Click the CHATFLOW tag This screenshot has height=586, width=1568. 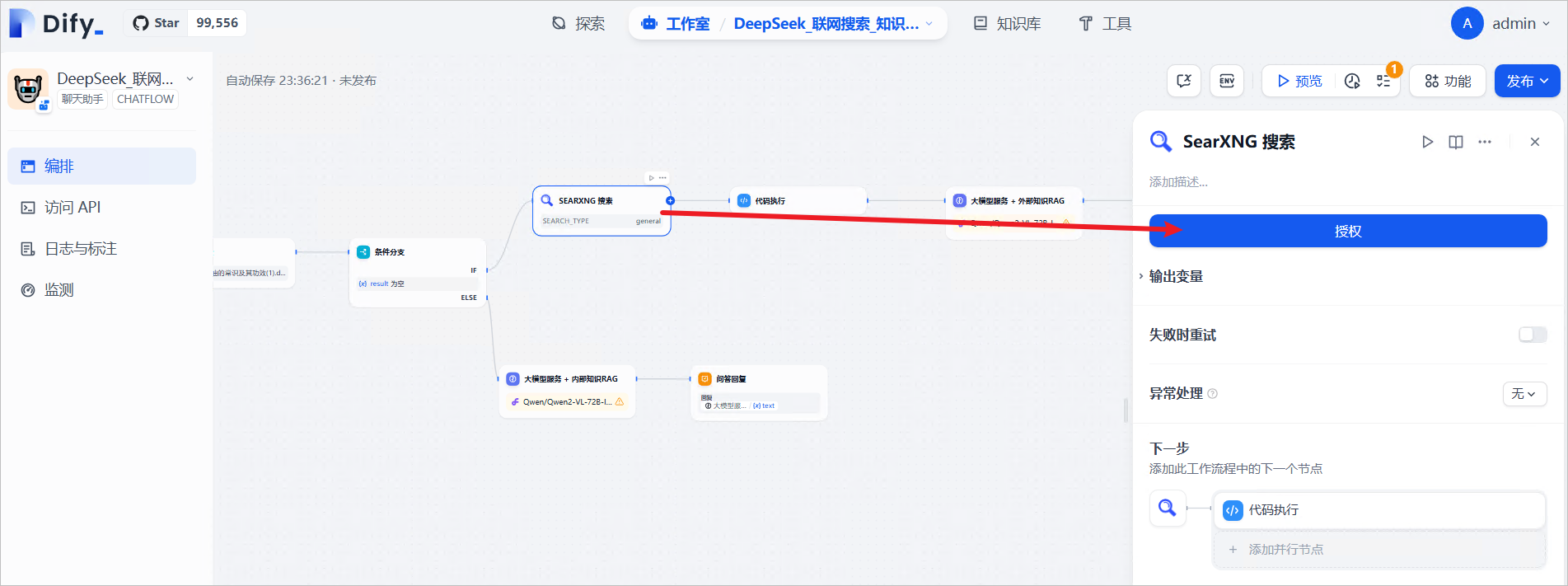tap(145, 99)
